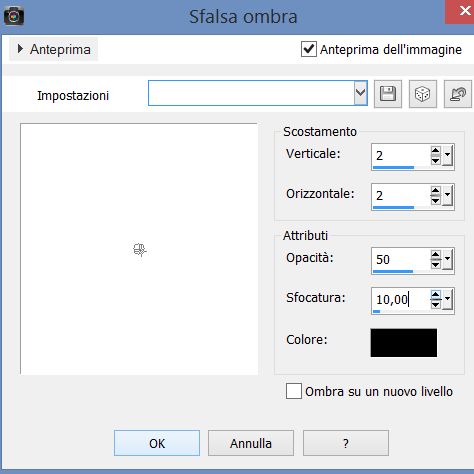
Task: Expand the Anteprima disclosure triangle
Action: point(20,49)
